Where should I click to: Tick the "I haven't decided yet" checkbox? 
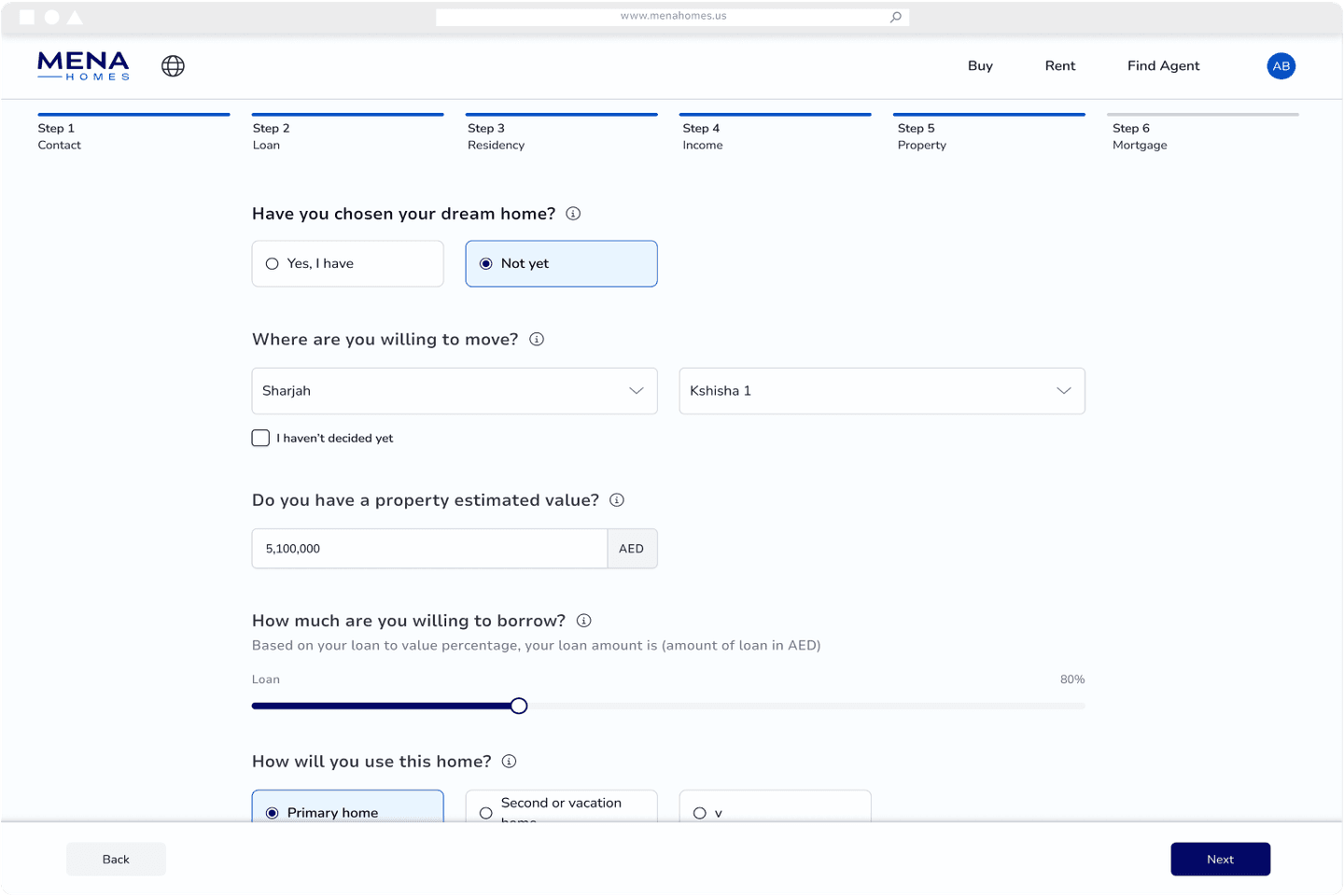261,439
